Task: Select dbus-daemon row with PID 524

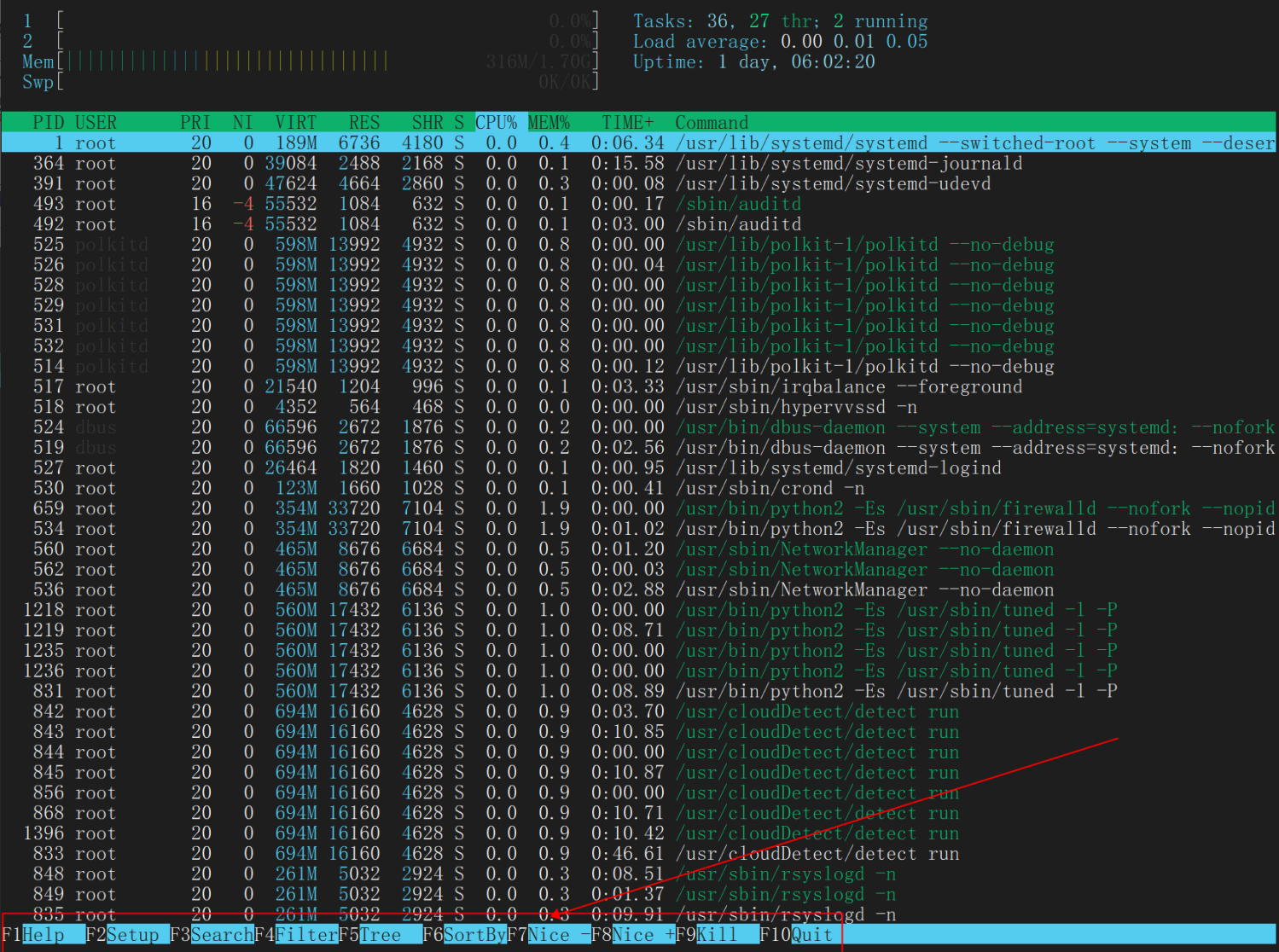Action: click(x=639, y=427)
